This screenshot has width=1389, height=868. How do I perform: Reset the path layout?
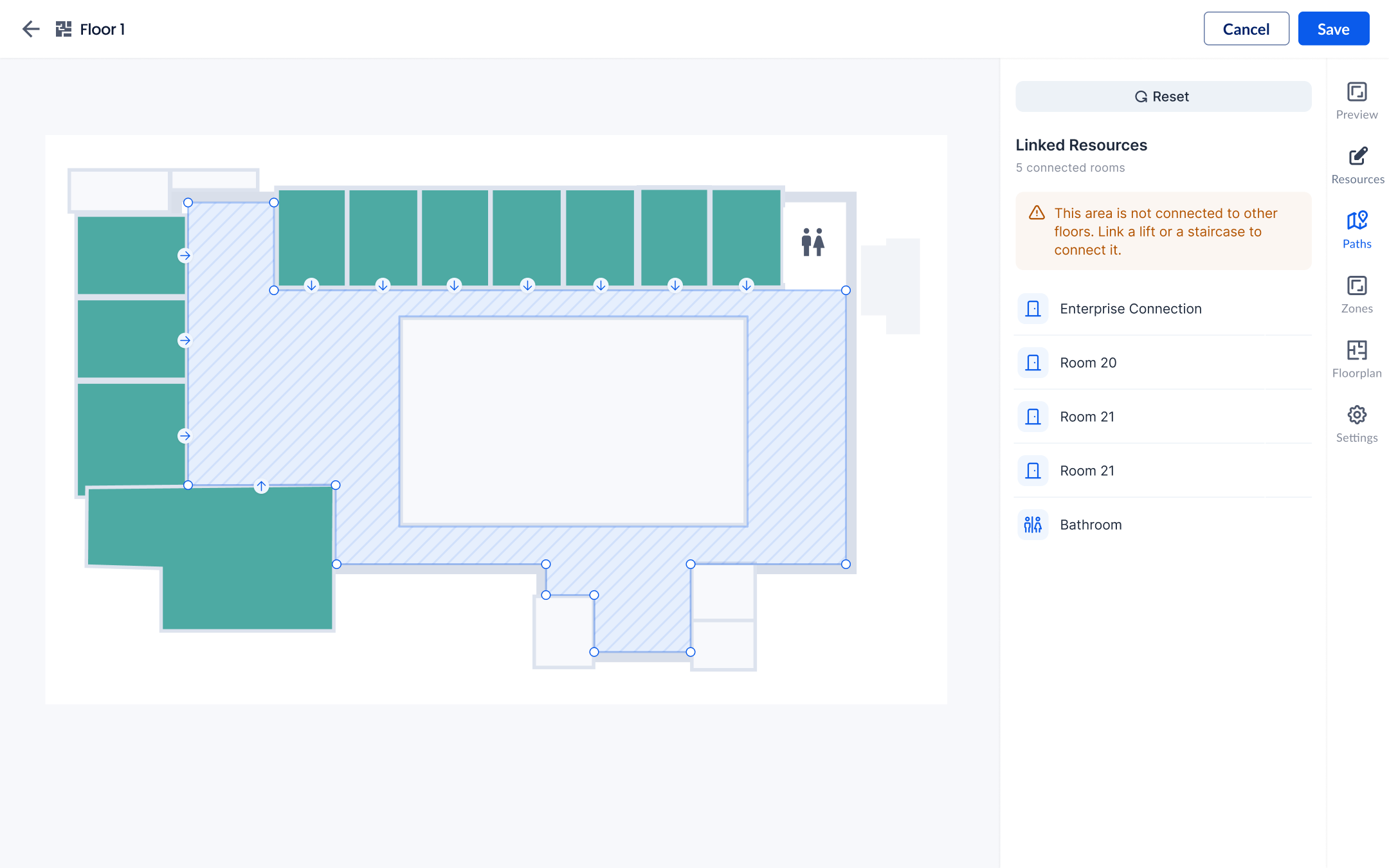point(1163,96)
